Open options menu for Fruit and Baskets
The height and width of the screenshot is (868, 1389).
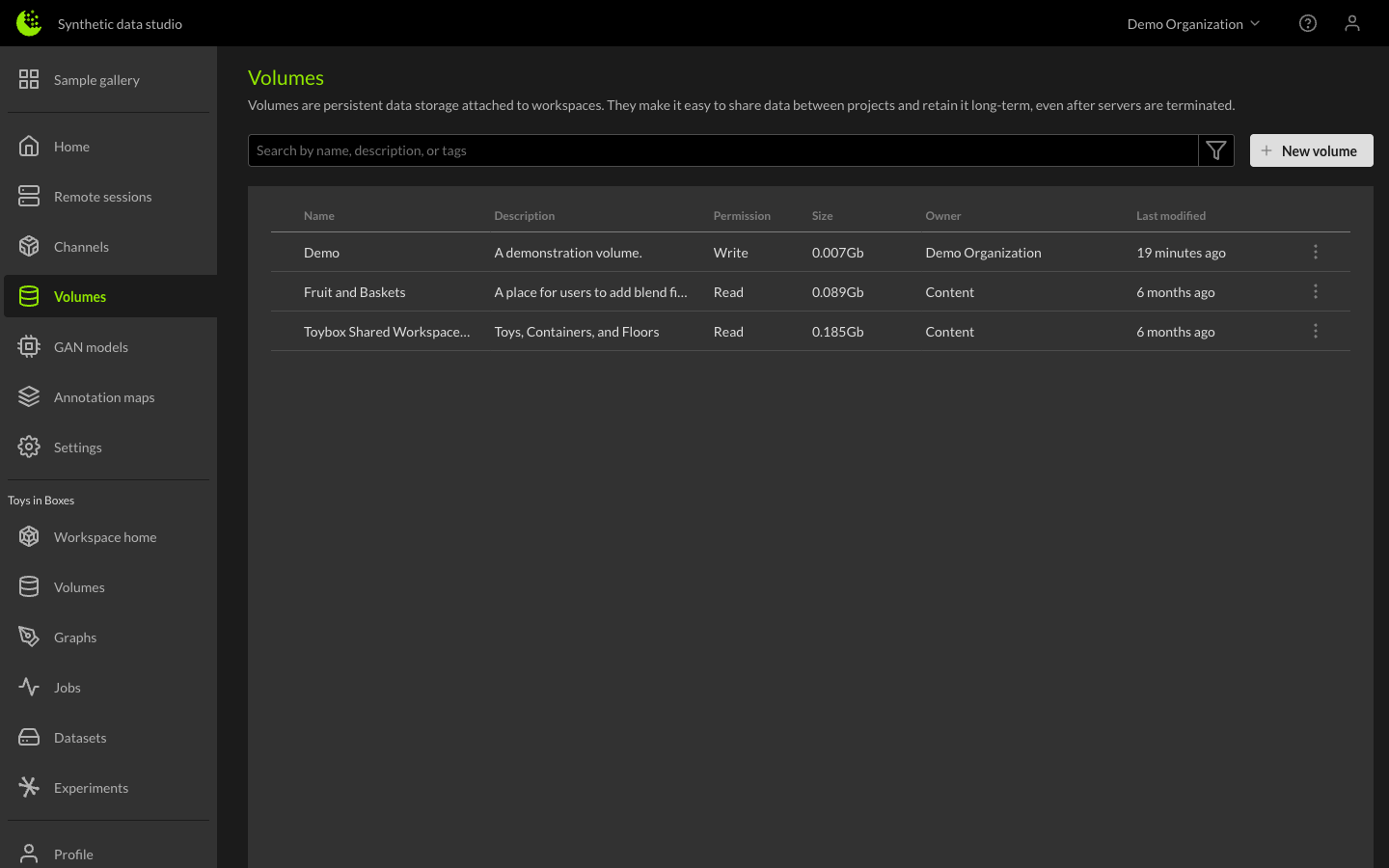[x=1315, y=292]
